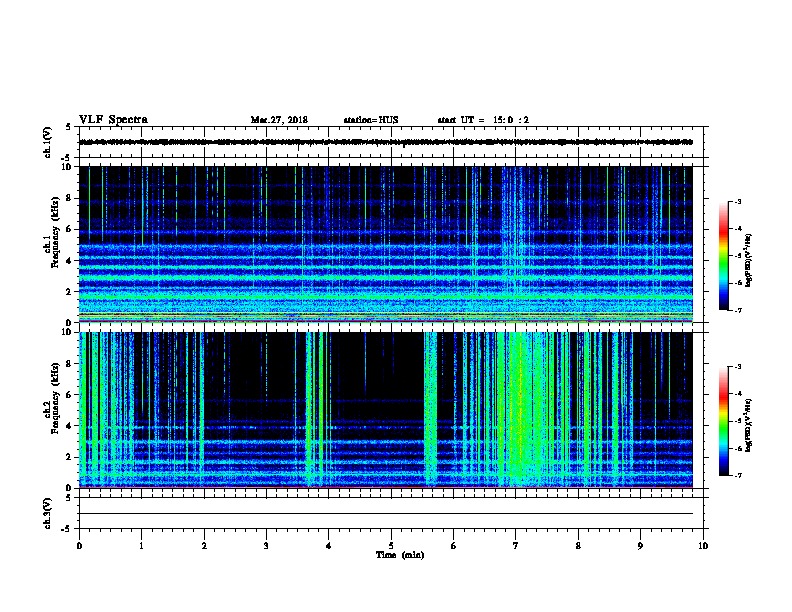Click time axis tick label "6"
792x612 pixels.
454,546
